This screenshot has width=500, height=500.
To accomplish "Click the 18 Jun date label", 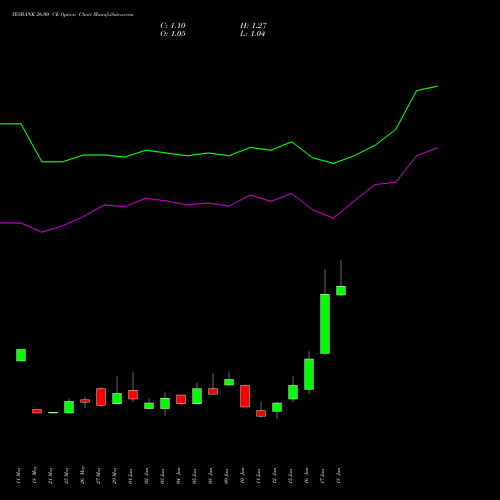I will (x=339, y=476).
